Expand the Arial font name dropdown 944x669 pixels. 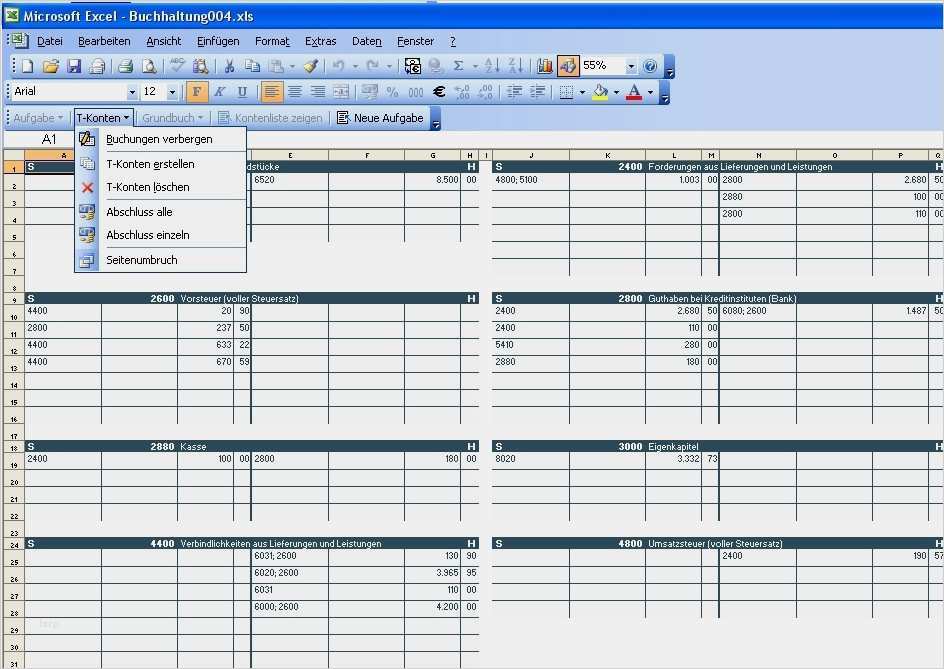(x=130, y=92)
